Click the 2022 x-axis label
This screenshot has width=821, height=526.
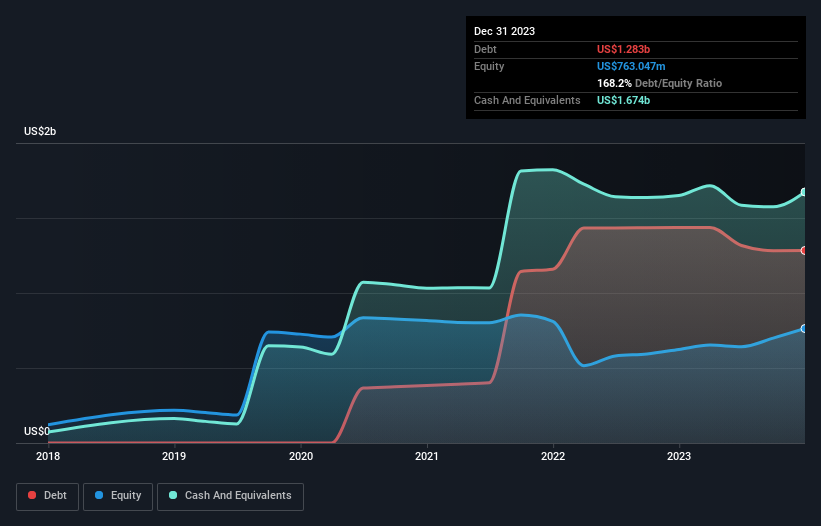pyautogui.click(x=553, y=456)
